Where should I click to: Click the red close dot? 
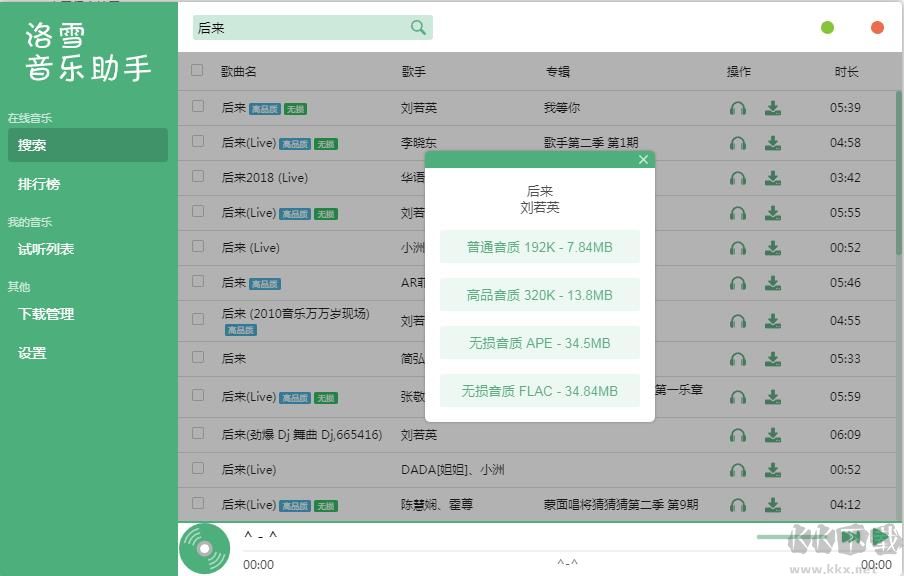(x=877, y=28)
